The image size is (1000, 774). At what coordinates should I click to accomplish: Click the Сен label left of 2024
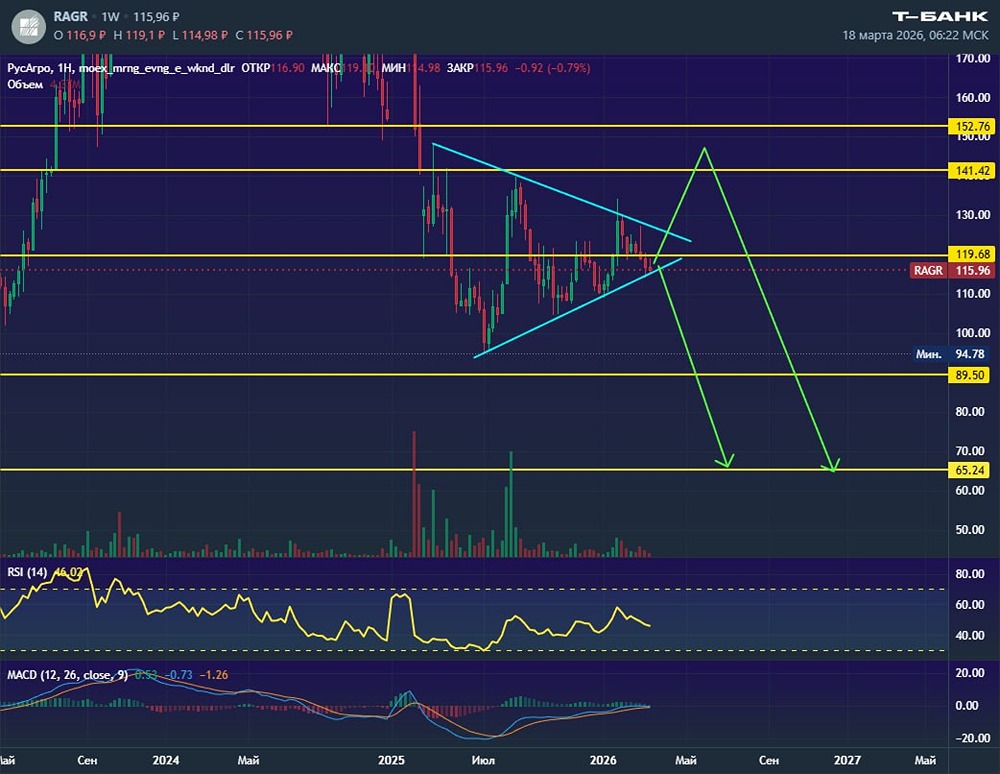click(87, 760)
